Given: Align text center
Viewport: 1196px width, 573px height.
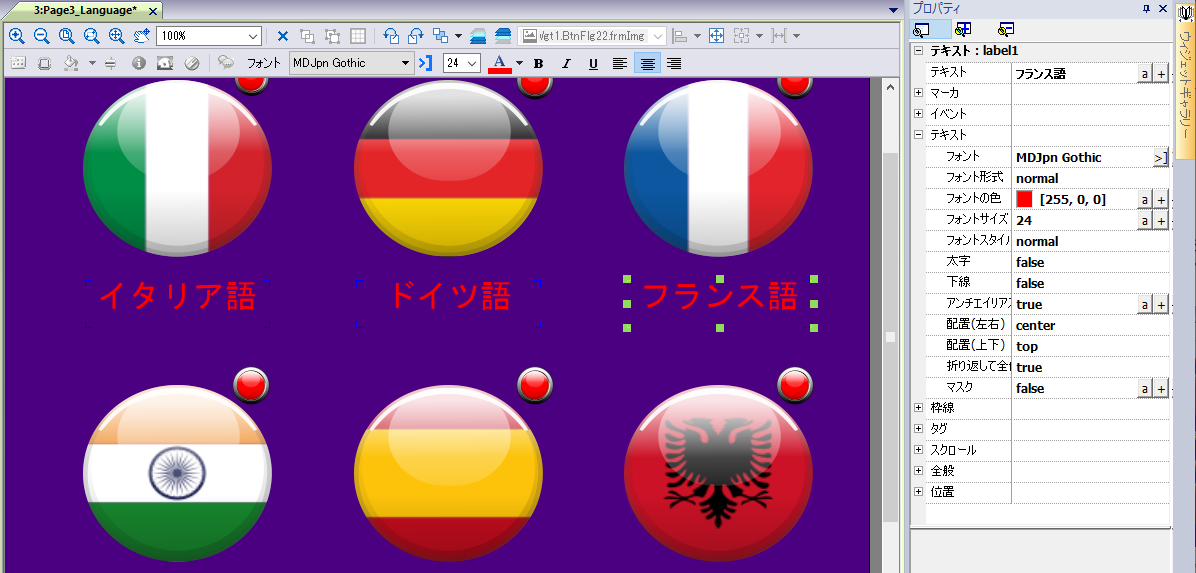Looking at the screenshot, I should 647,64.
